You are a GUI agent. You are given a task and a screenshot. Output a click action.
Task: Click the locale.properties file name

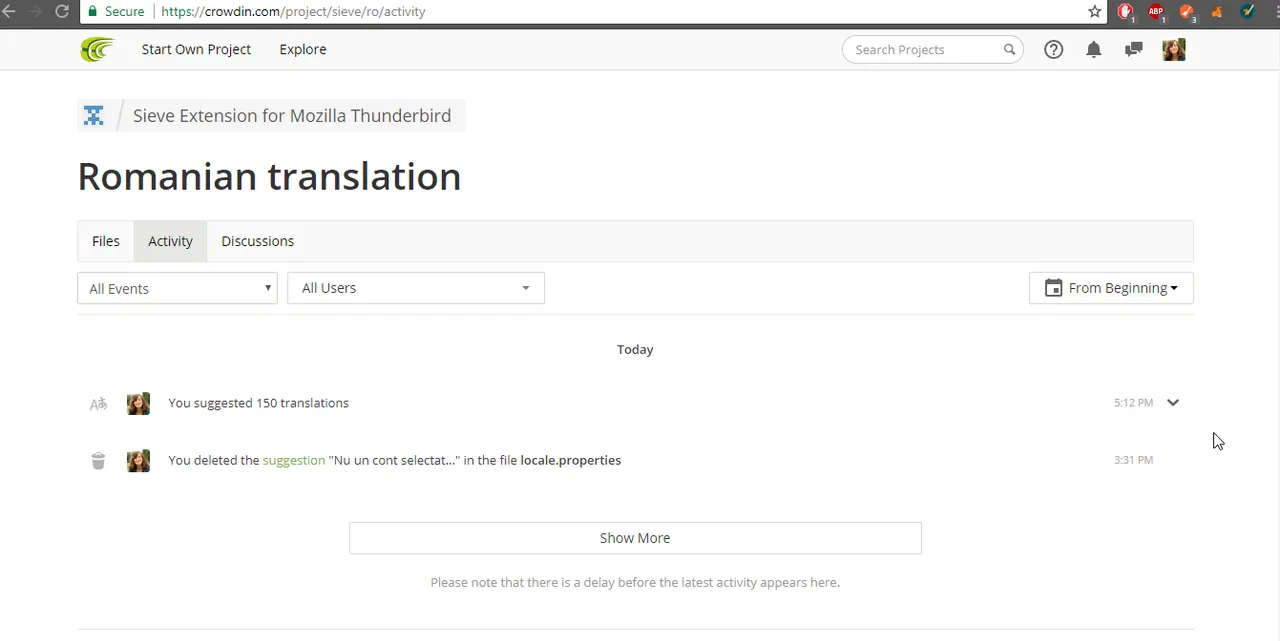click(571, 460)
